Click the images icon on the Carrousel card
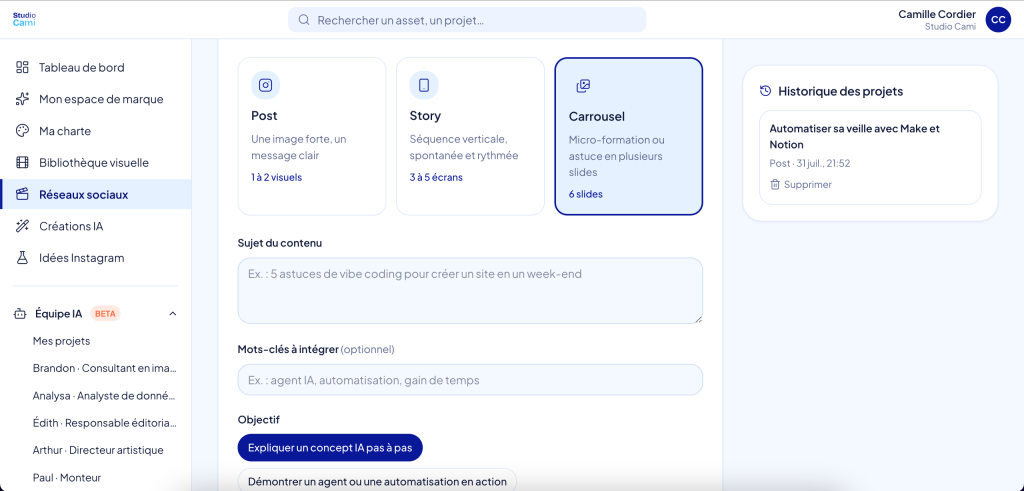 pyautogui.click(x=583, y=86)
